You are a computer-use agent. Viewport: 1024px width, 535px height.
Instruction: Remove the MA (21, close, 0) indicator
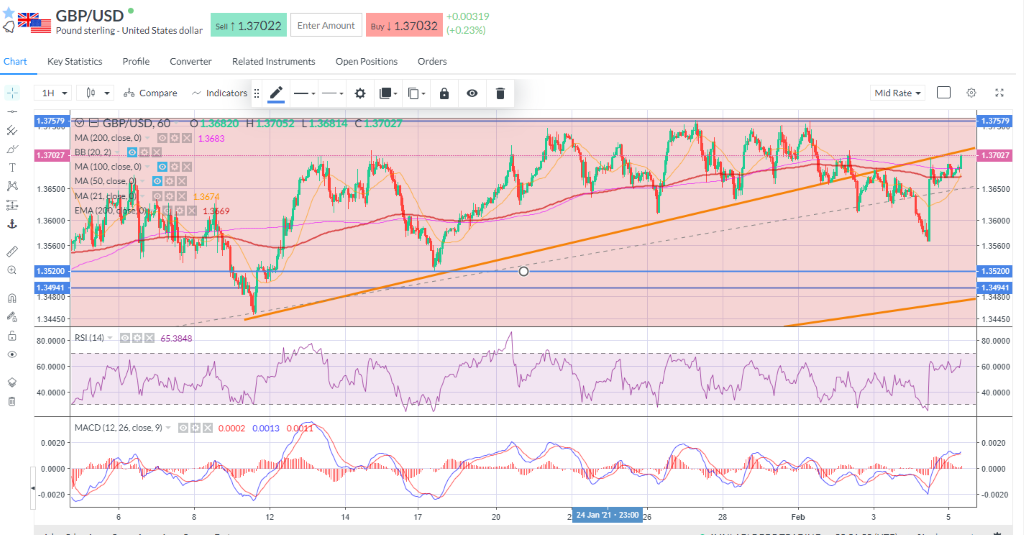click(x=182, y=196)
